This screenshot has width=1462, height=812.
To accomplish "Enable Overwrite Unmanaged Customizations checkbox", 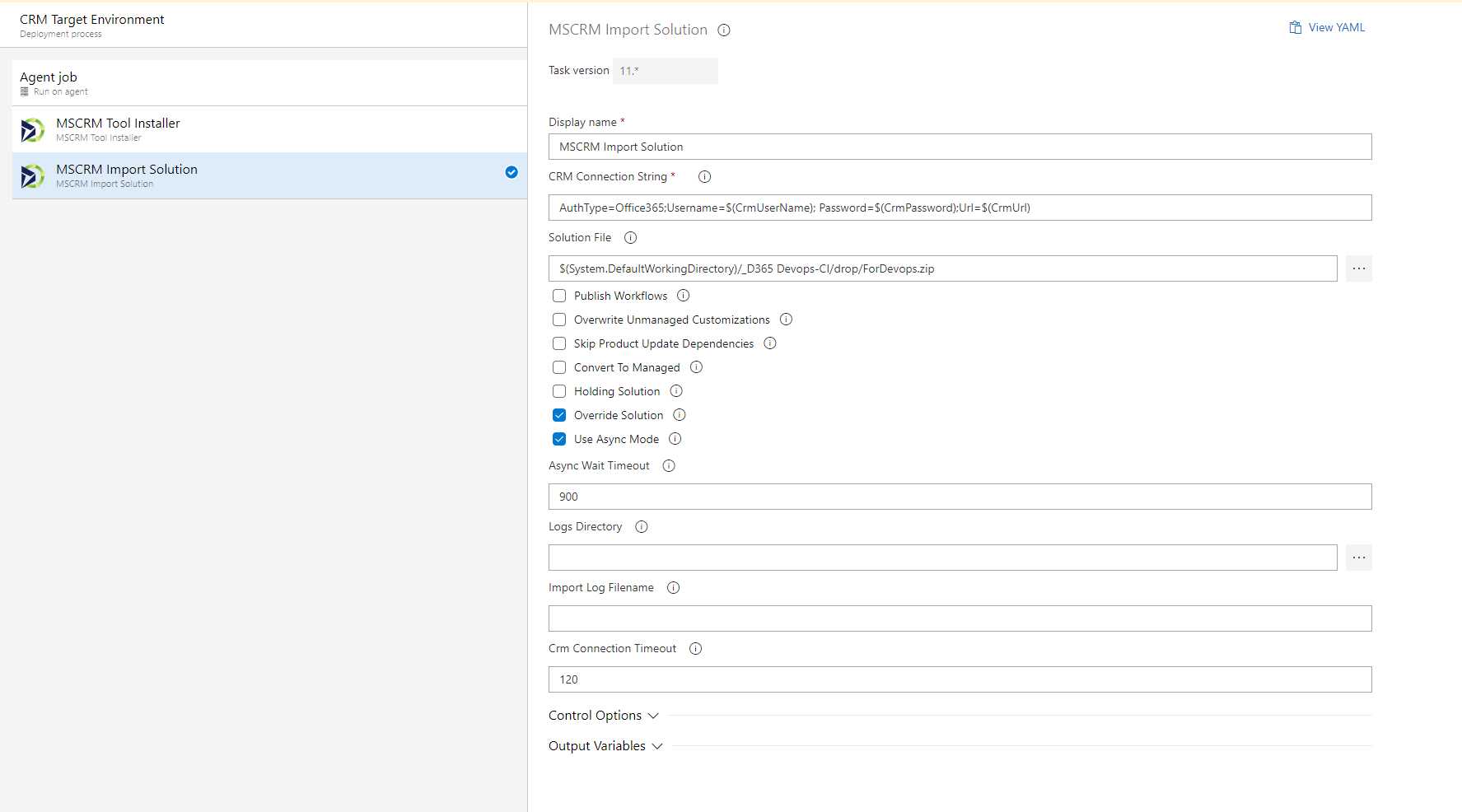I will click(559, 320).
